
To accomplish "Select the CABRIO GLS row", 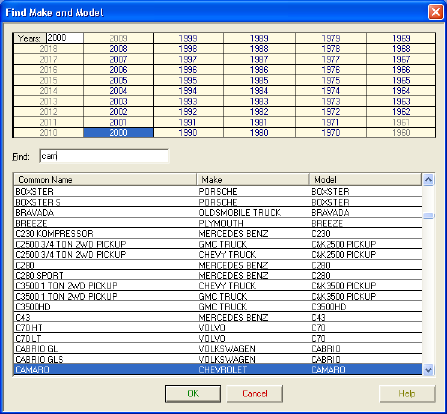I will (x=218, y=359).
